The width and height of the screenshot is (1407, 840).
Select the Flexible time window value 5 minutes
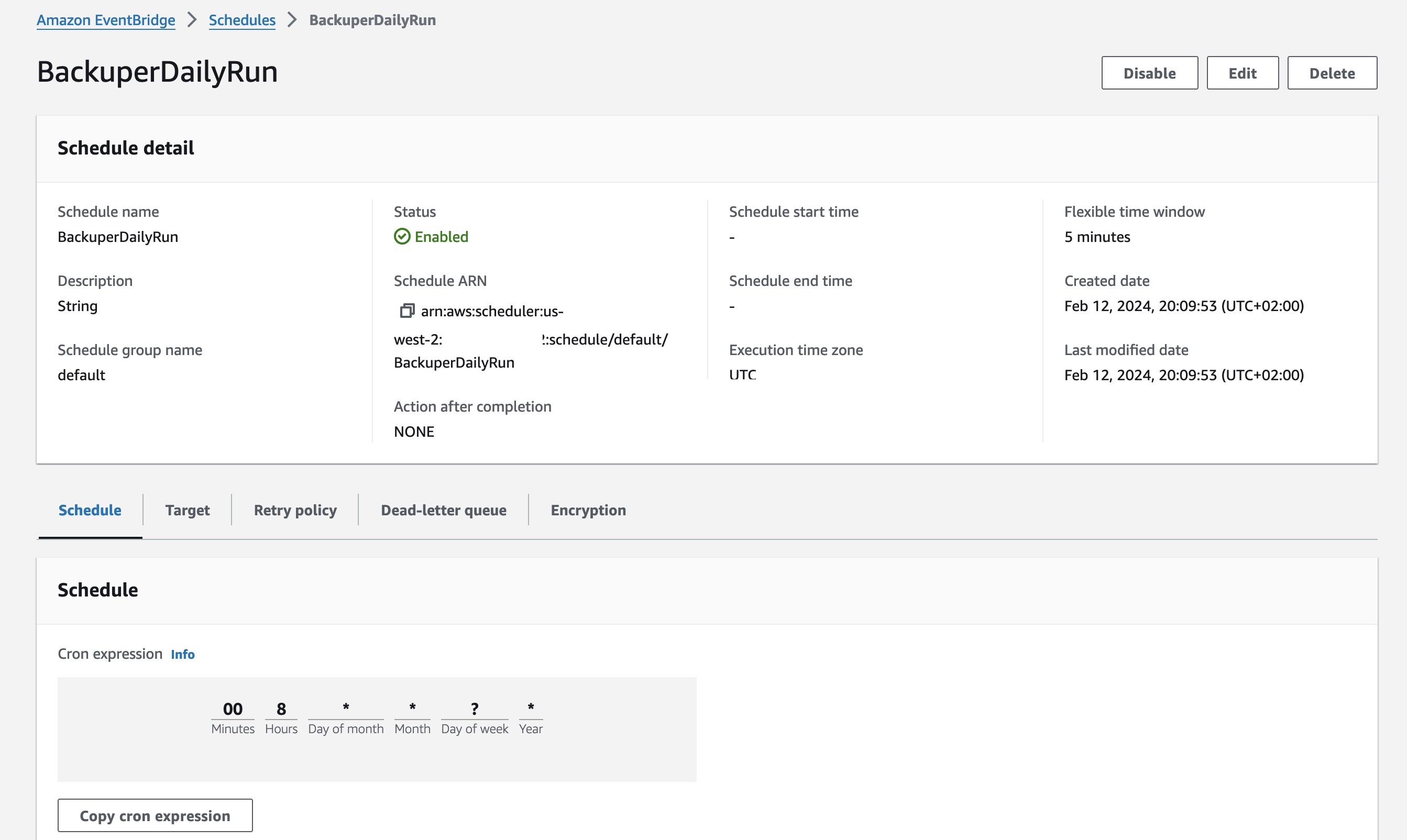[1097, 237]
